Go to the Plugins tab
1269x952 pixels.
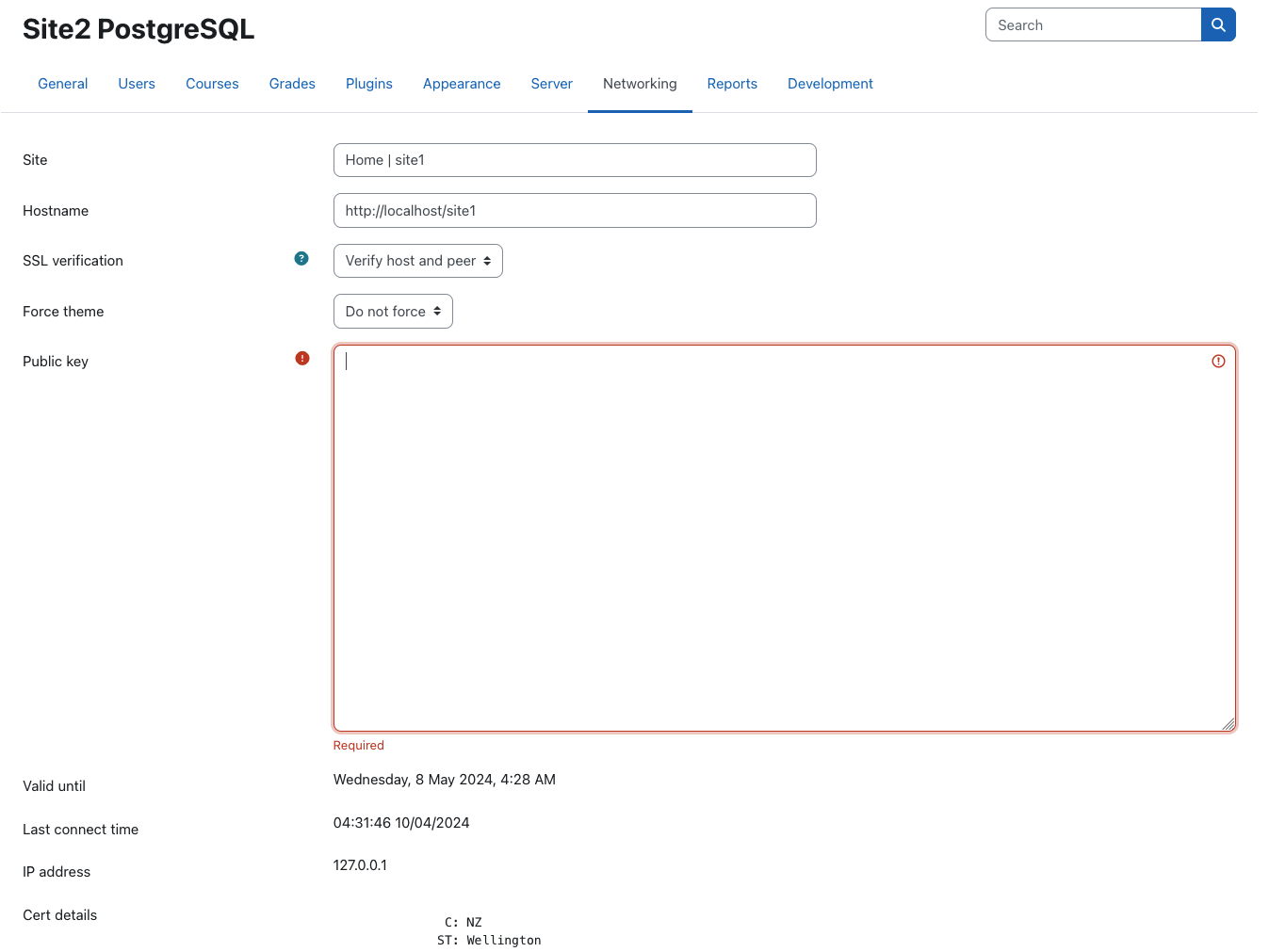[369, 84]
